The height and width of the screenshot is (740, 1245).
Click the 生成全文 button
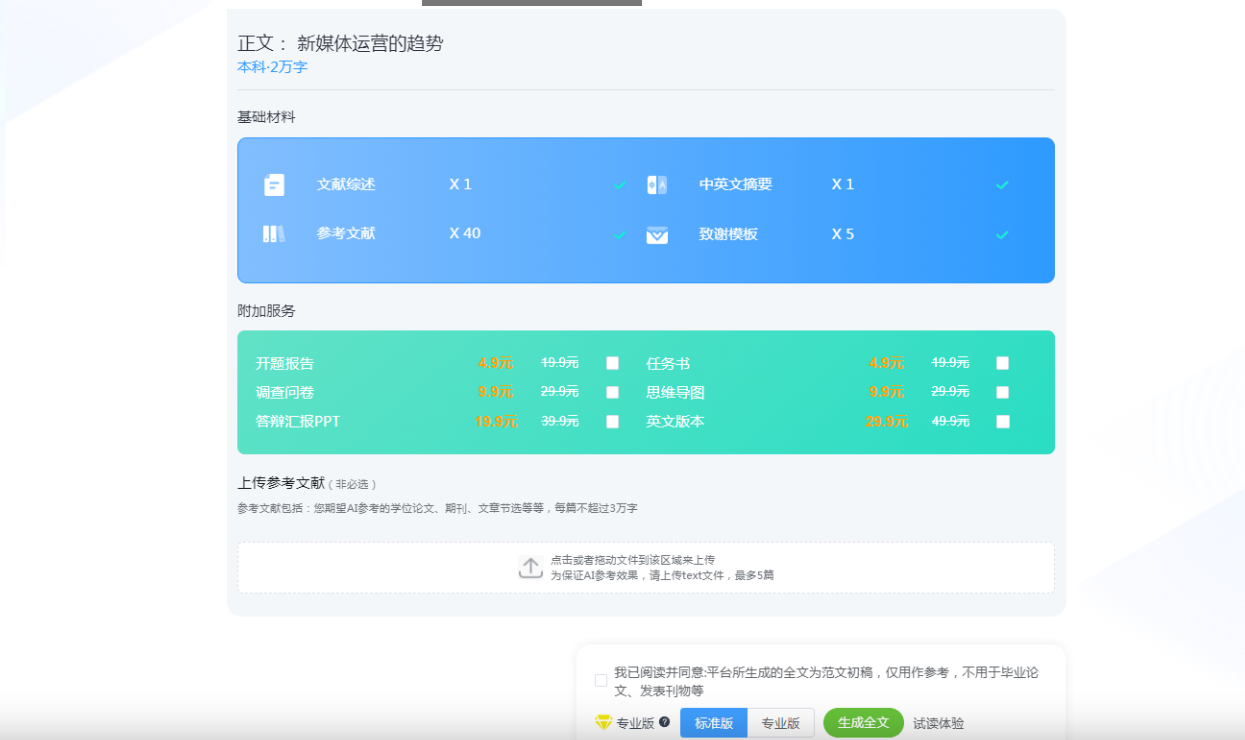862,722
